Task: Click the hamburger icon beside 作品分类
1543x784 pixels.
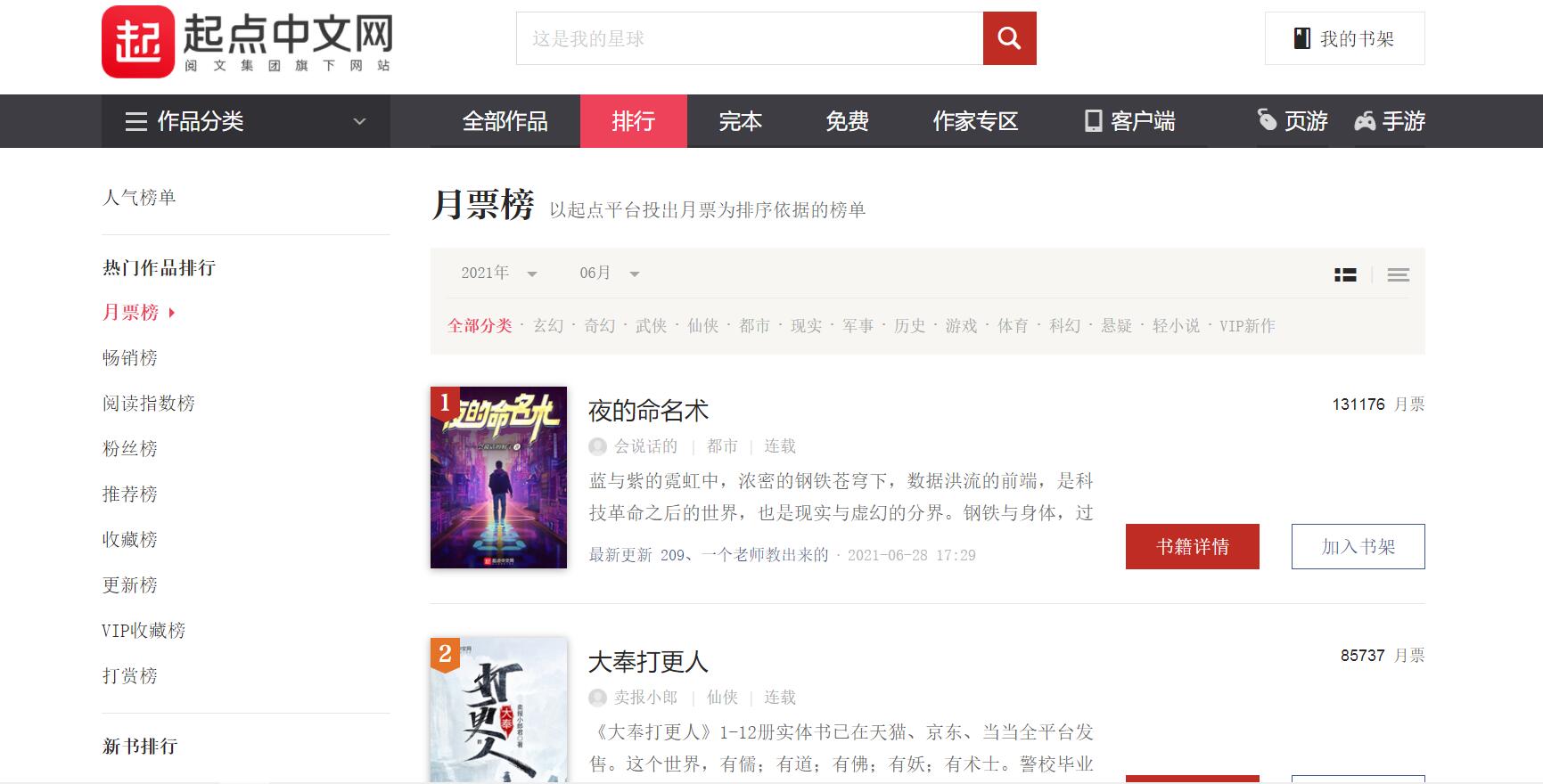Action: coord(136,121)
